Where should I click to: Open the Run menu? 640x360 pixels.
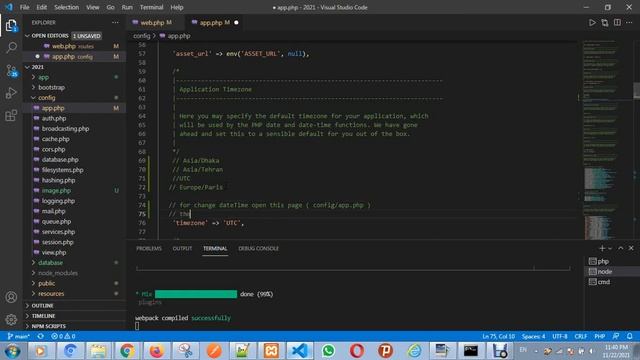click(127, 7)
